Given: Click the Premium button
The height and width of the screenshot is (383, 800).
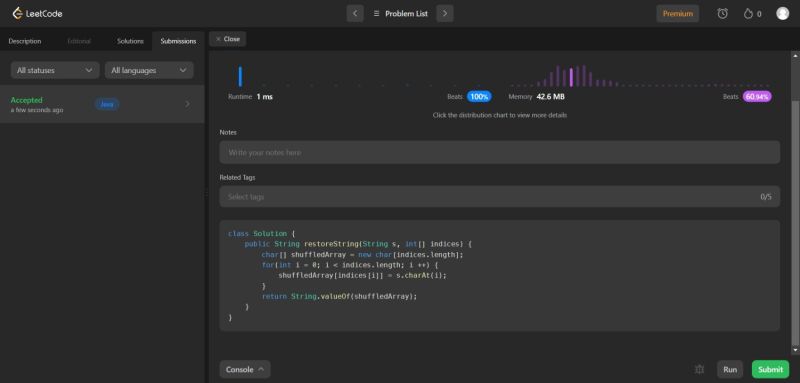Looking at the screenshot, I should click(x=678, y=14).
